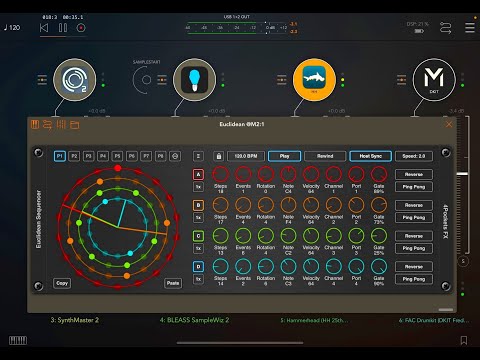Click keyboard icon in Euclidean window toolbar
480x360 pixels.
pyautogui.click(x=35, y=125)
